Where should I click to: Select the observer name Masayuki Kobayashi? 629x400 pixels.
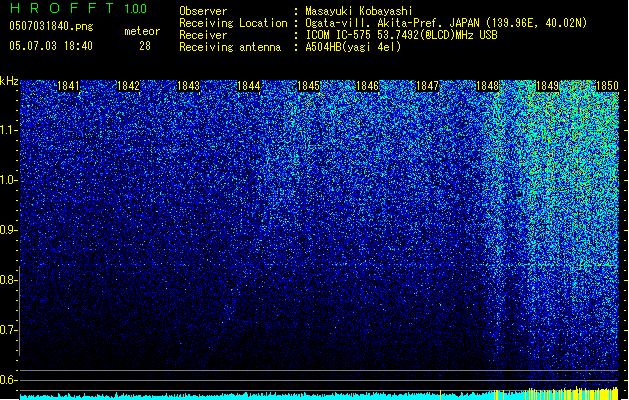(x=359, y=11)
